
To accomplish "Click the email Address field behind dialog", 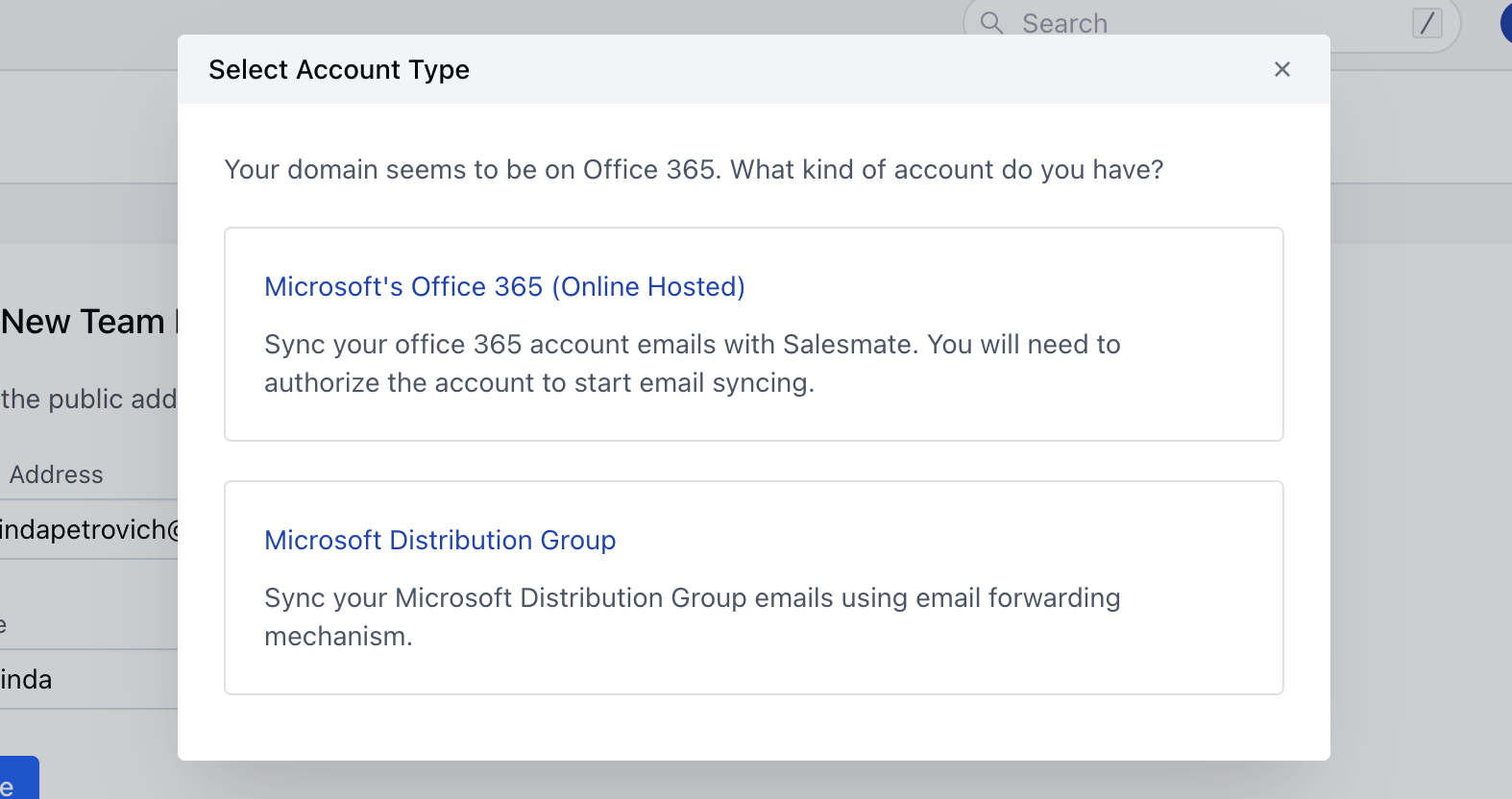I will coord(88,529).
